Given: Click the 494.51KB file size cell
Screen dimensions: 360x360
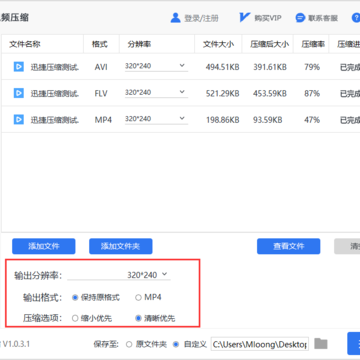Looking at the screenshot, I should [x=222, y=67].
